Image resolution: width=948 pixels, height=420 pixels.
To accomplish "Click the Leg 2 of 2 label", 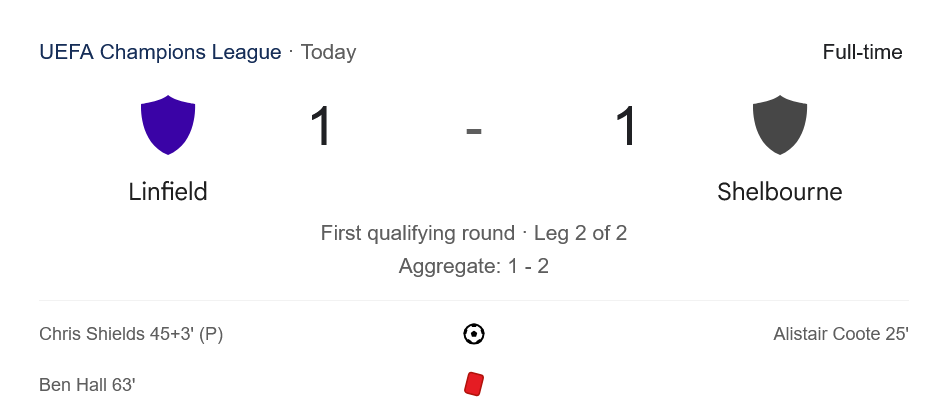I will (580, 233).
